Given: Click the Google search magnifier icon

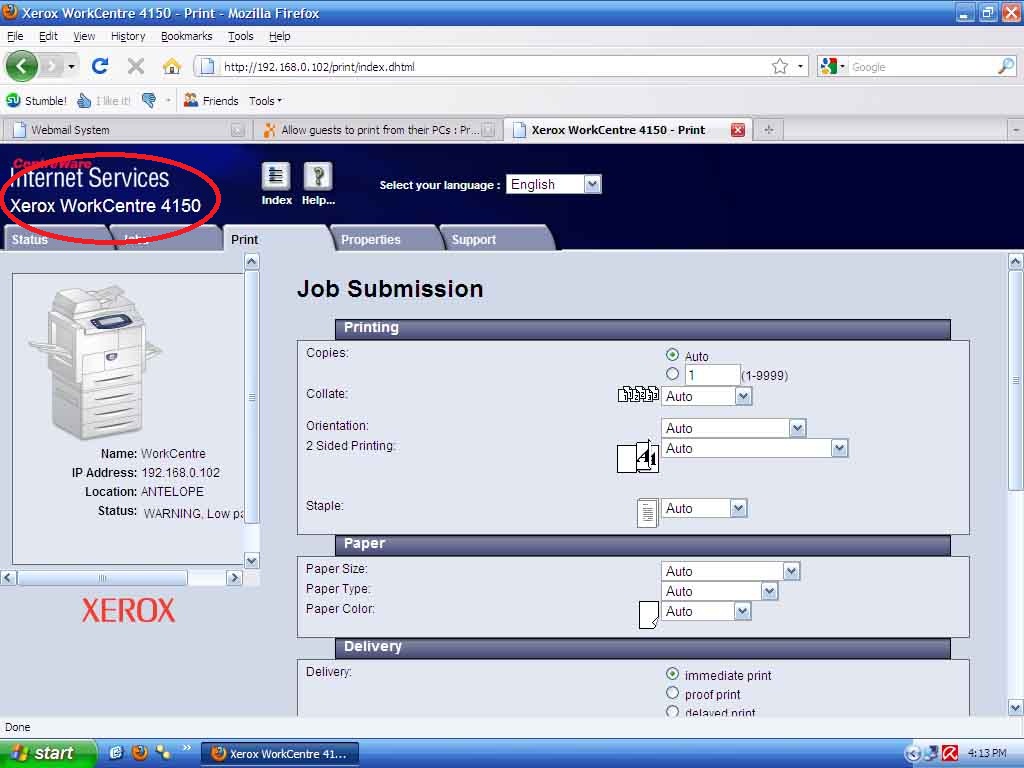Looking at the screenshot, I should coord(1006,66).
